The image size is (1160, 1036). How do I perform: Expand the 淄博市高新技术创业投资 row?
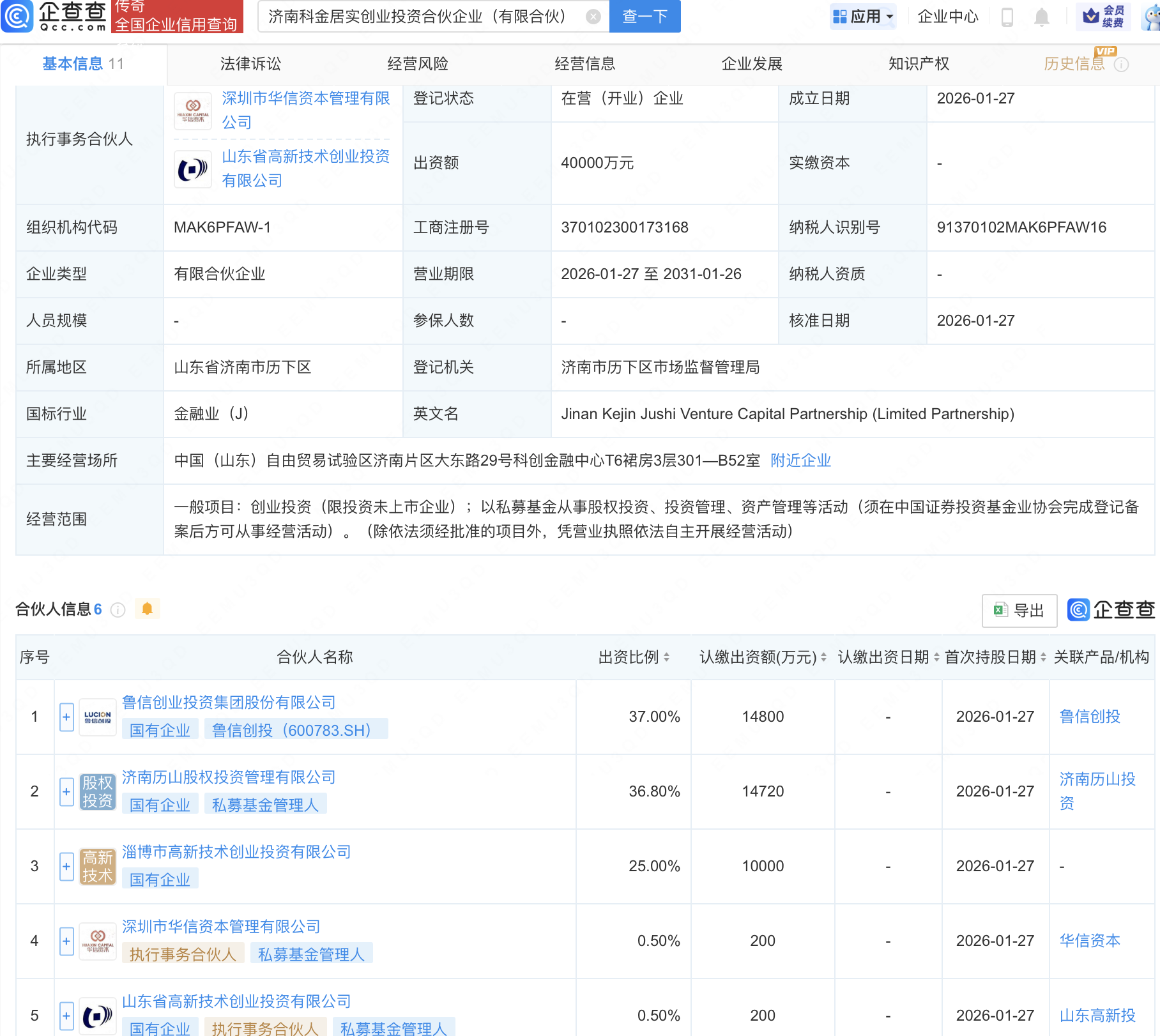[x=66, y=866]
